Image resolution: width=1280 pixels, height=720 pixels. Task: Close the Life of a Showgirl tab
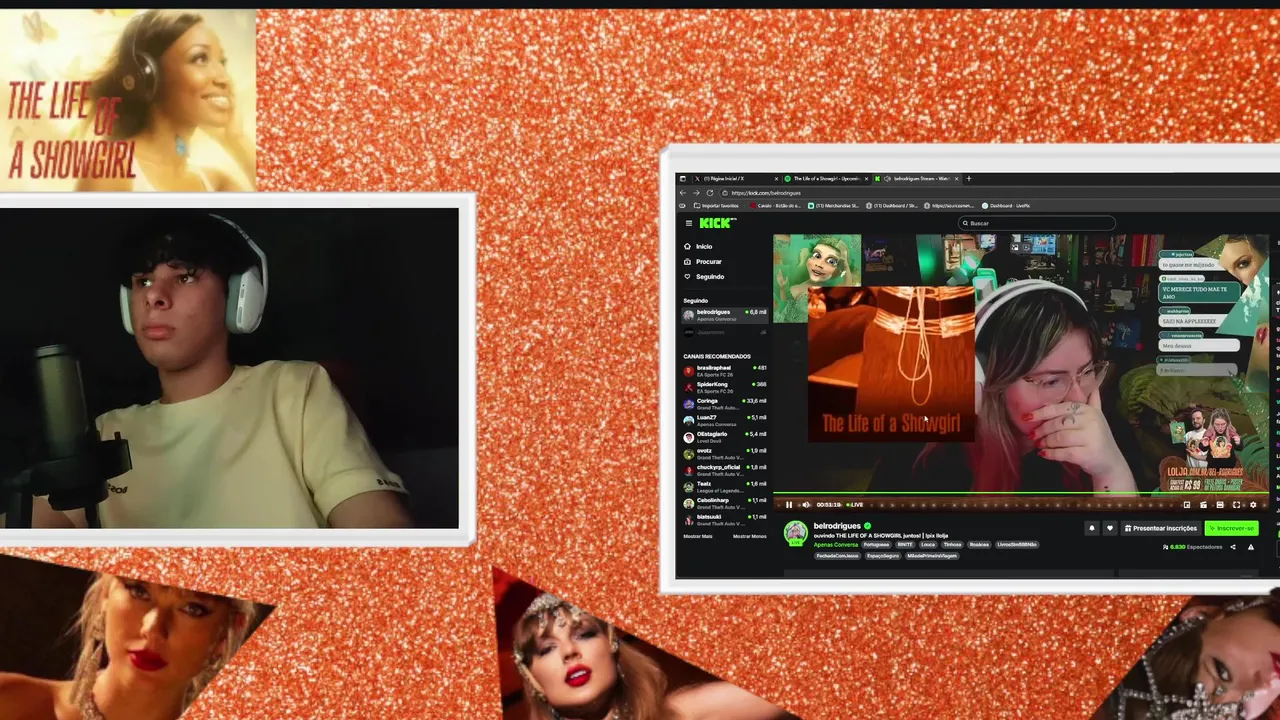pos(866,179)
